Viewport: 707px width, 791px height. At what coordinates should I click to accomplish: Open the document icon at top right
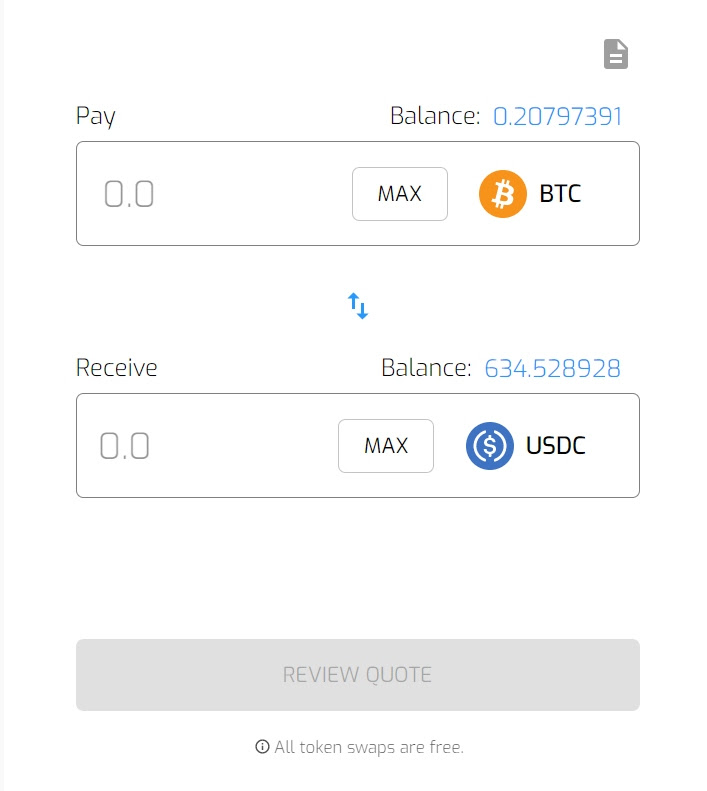click(616, 54)
